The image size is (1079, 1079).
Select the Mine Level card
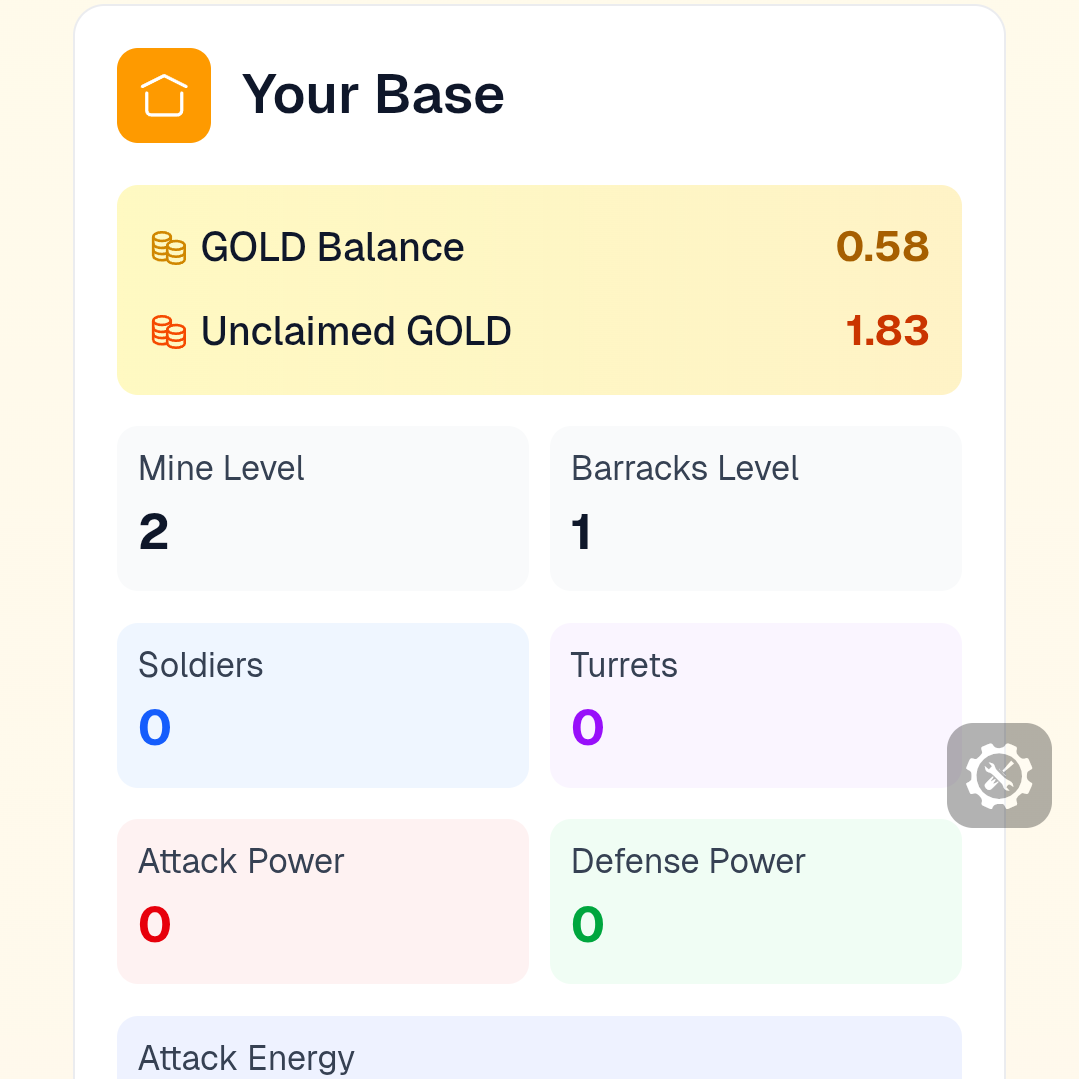[322, 508]
